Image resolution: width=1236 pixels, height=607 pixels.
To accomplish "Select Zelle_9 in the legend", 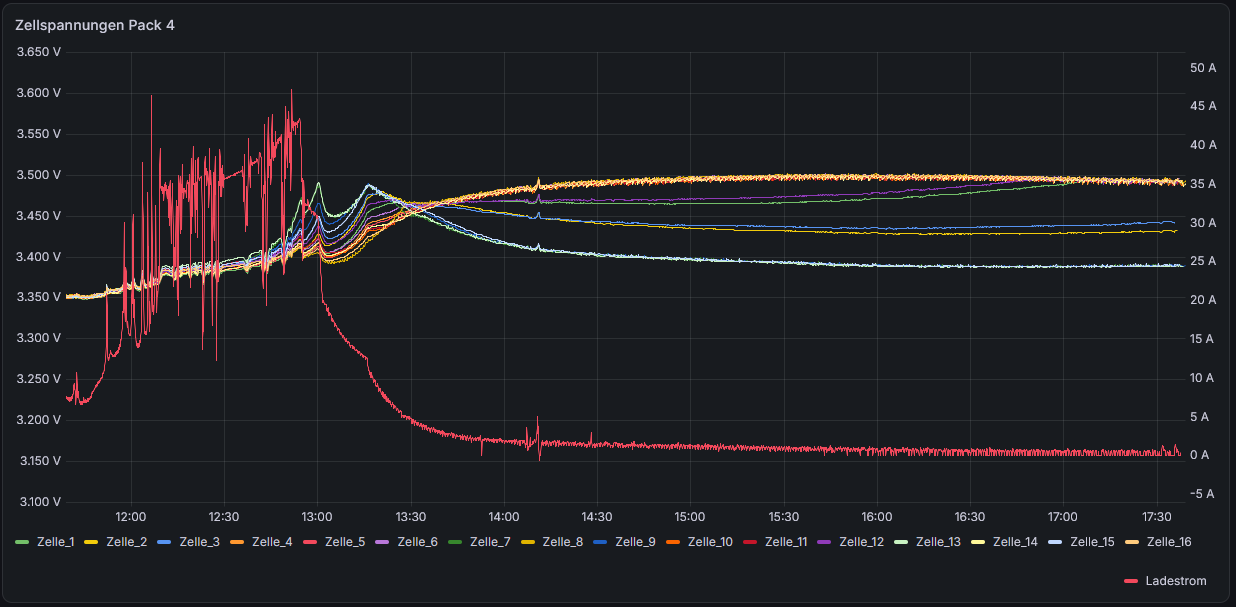I will (x=636, y=542).
